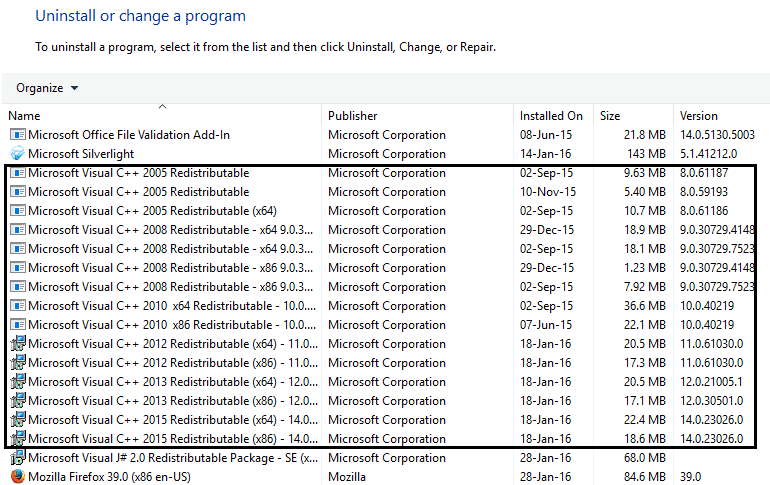Click icon of Visual C++ 2005 version 8.0.59193
The height and width of the screenshot is (485, 770).
click(18, 191)
